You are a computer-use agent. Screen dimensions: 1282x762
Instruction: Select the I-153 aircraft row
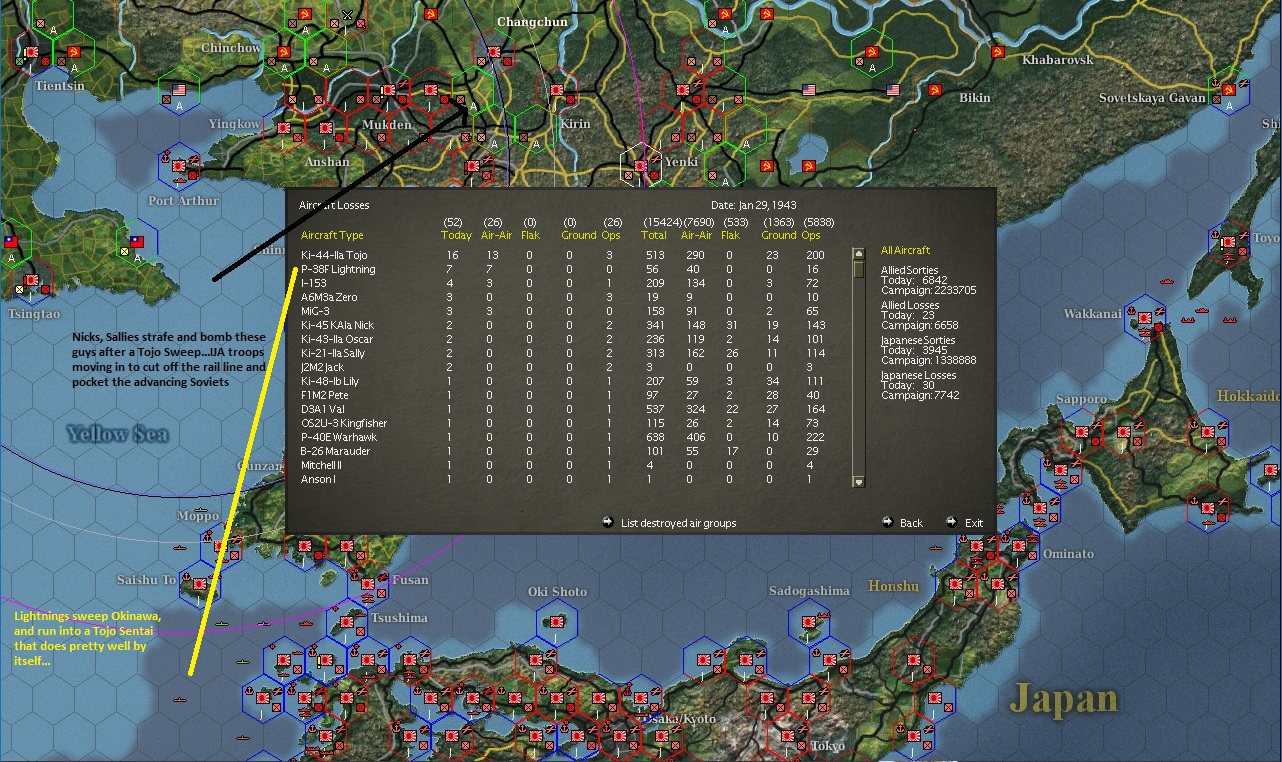[x=564, y=284]
